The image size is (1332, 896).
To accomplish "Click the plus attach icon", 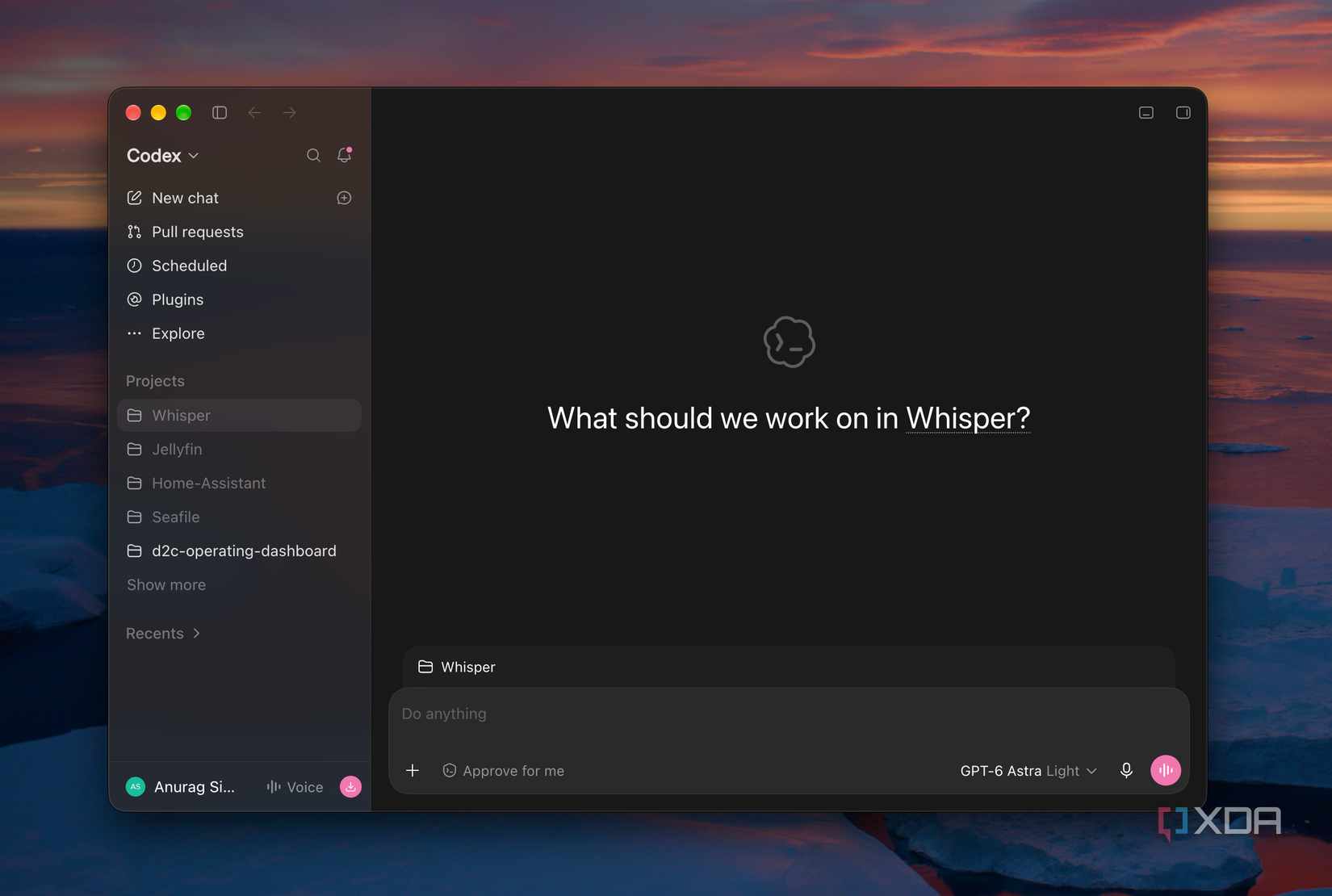I will 413,771.
